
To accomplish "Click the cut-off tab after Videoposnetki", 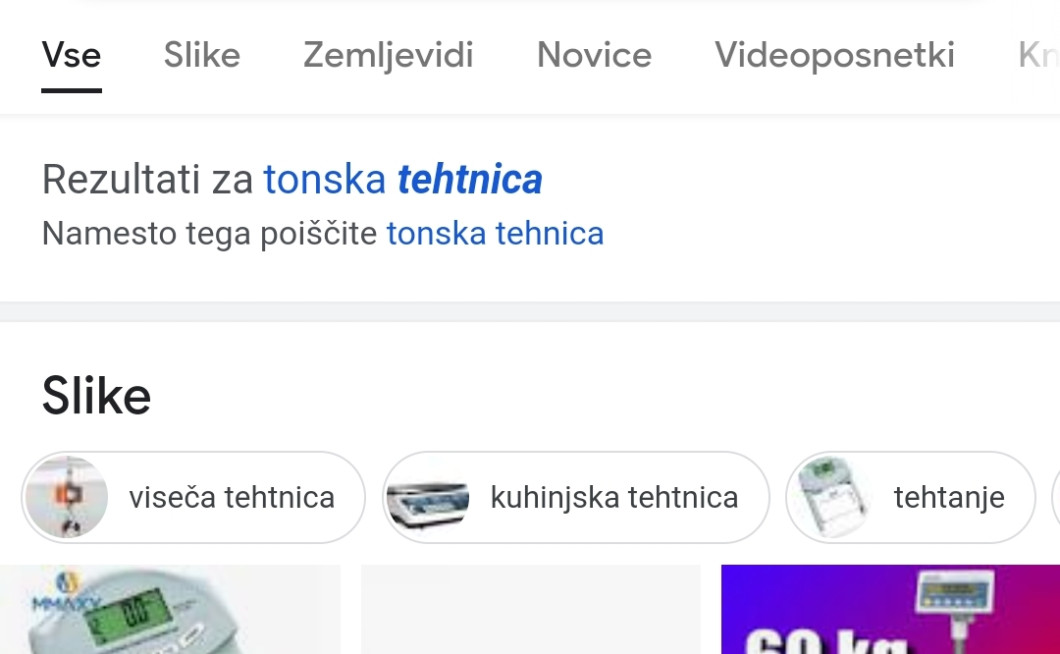I will click(1038, 55).
